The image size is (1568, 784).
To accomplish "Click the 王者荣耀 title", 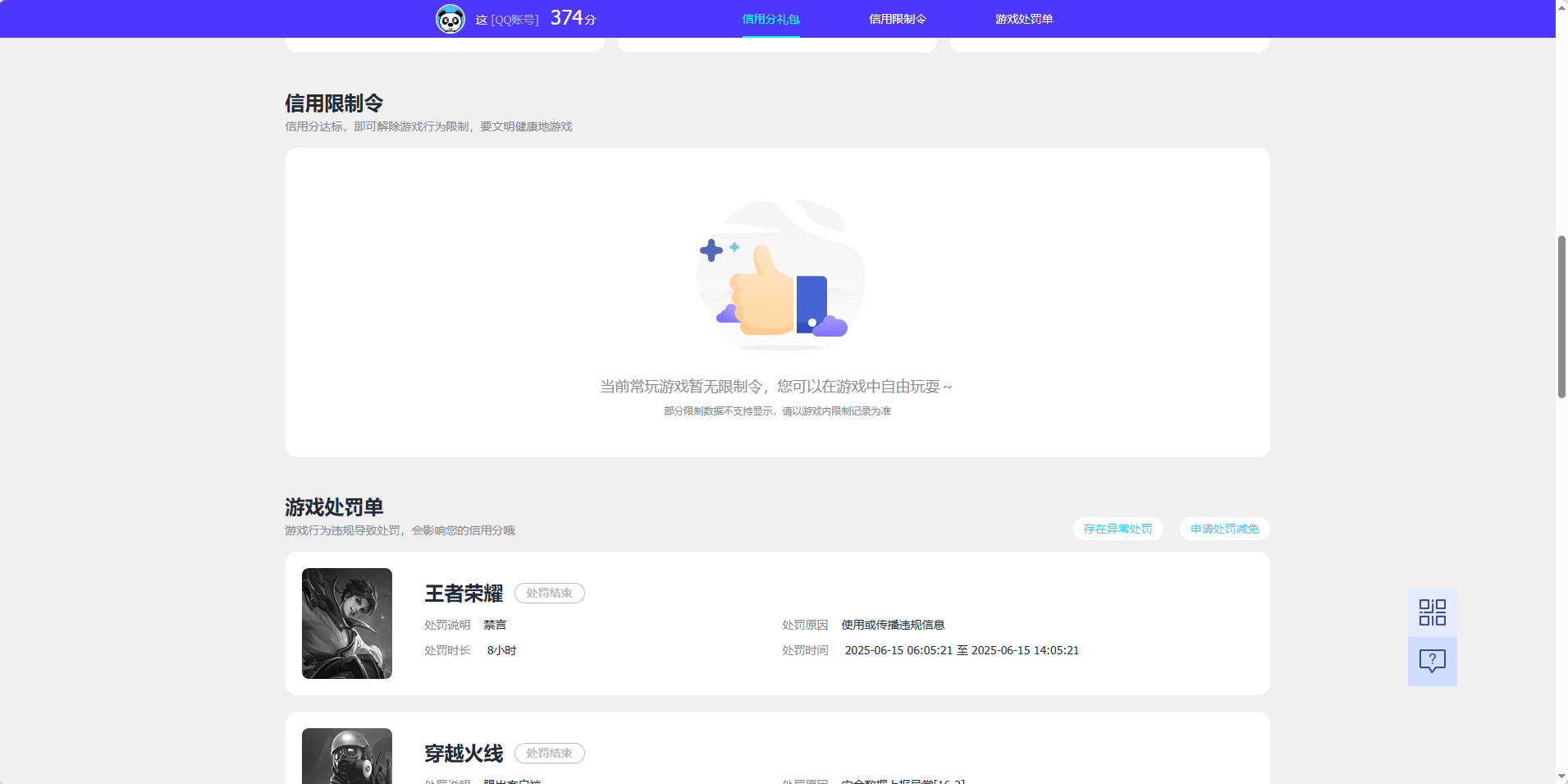I will (464, 594).
